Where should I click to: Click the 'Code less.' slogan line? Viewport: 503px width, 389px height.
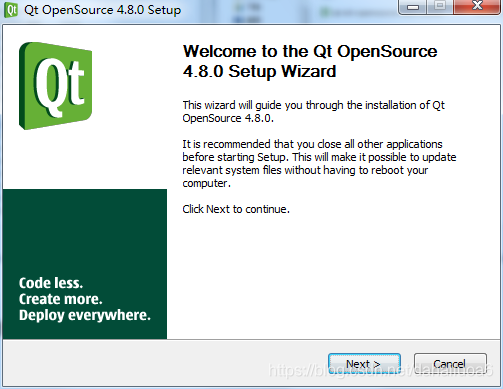click(x=51, y=283)
